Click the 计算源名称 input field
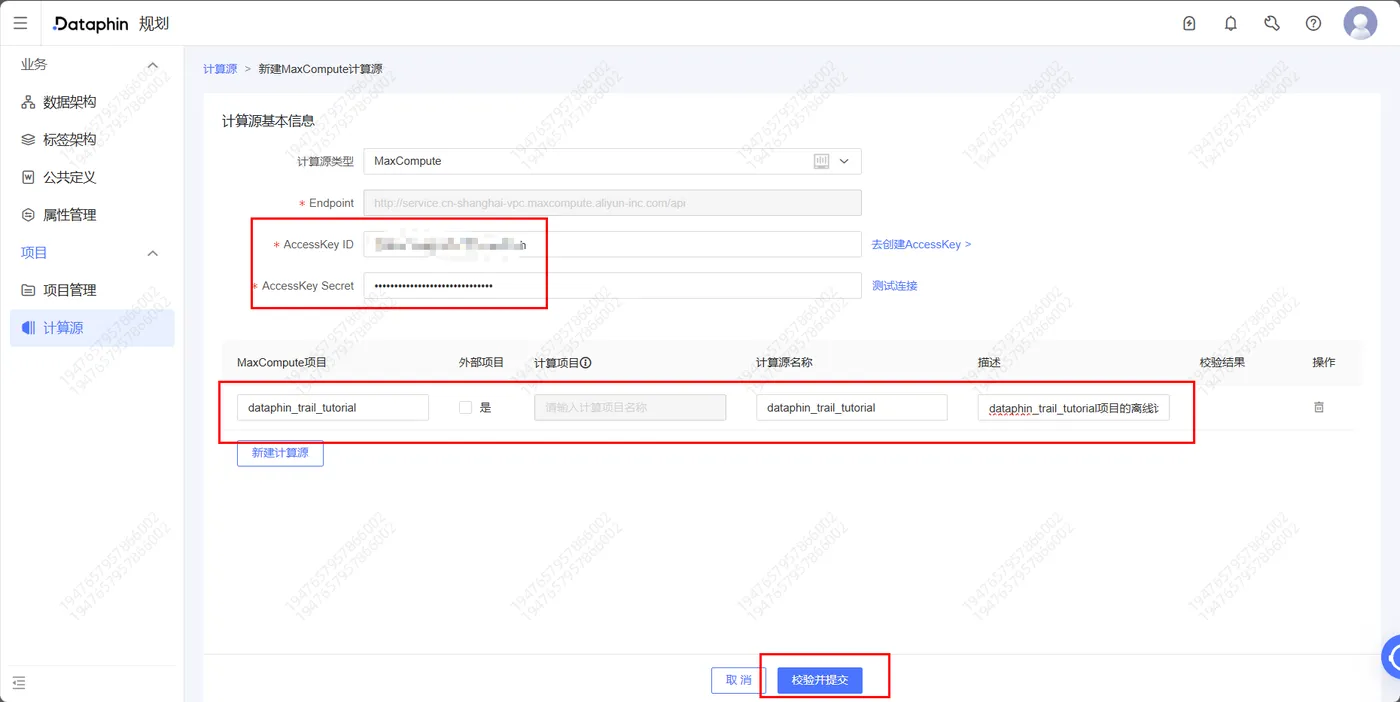This screenshot has height=702, width=1400. click(x=852, y=407)
